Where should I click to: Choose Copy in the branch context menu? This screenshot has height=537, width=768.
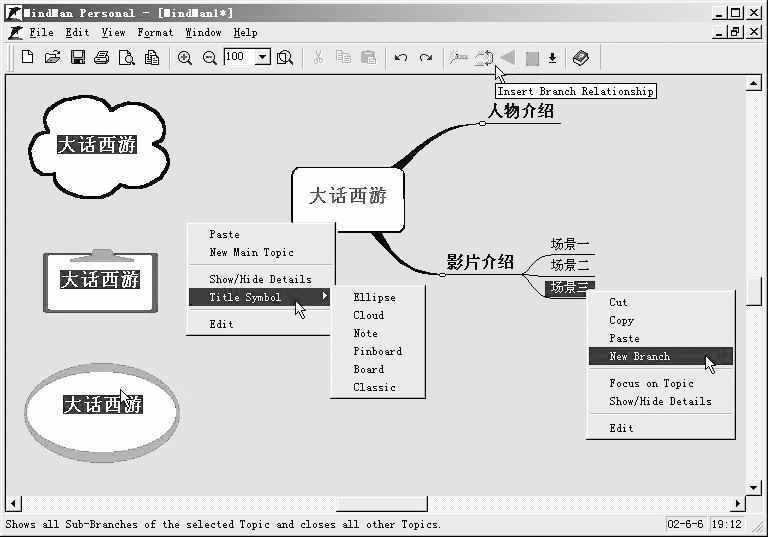point(661,320)
